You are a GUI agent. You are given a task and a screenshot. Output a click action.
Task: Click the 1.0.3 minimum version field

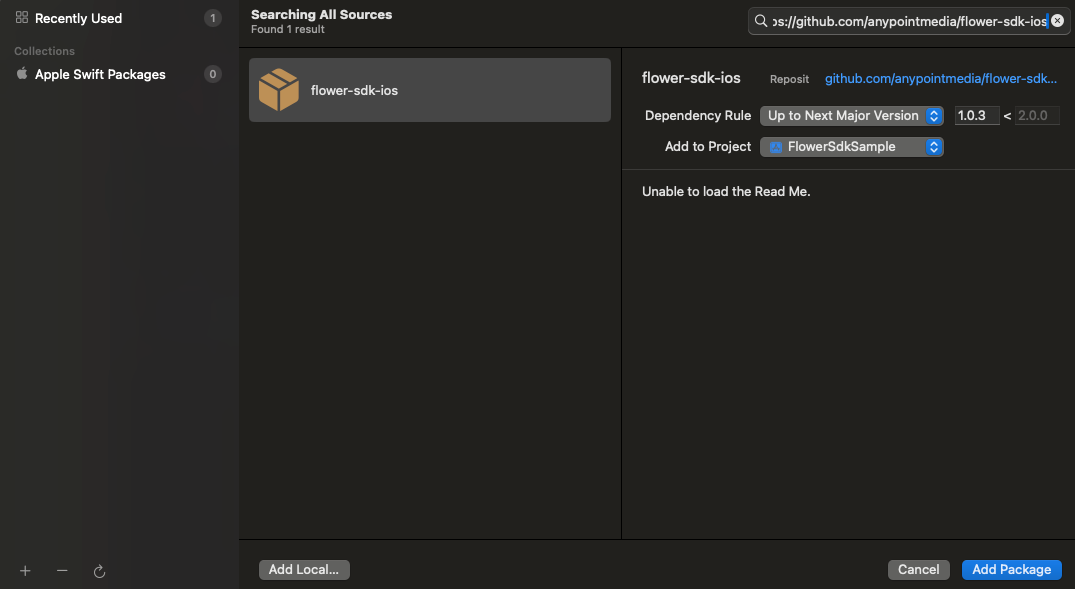click(x=975, y=116)
